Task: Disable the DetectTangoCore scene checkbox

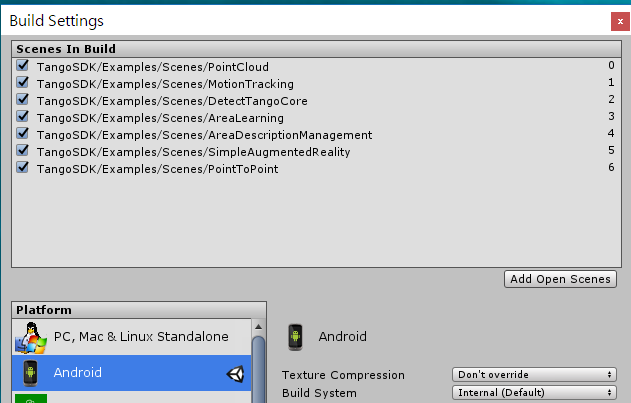Action: pos(23,99)
